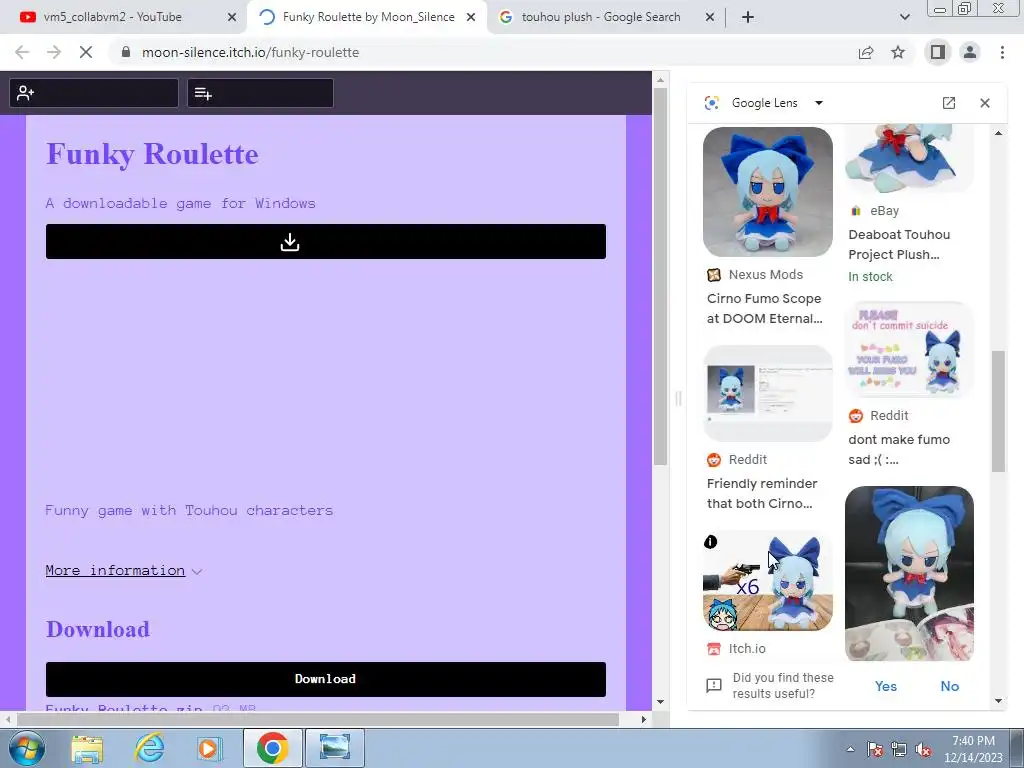1024x768 pixels.
Task: Open the Chrome profile menu
Action: (x=970, y=52)
